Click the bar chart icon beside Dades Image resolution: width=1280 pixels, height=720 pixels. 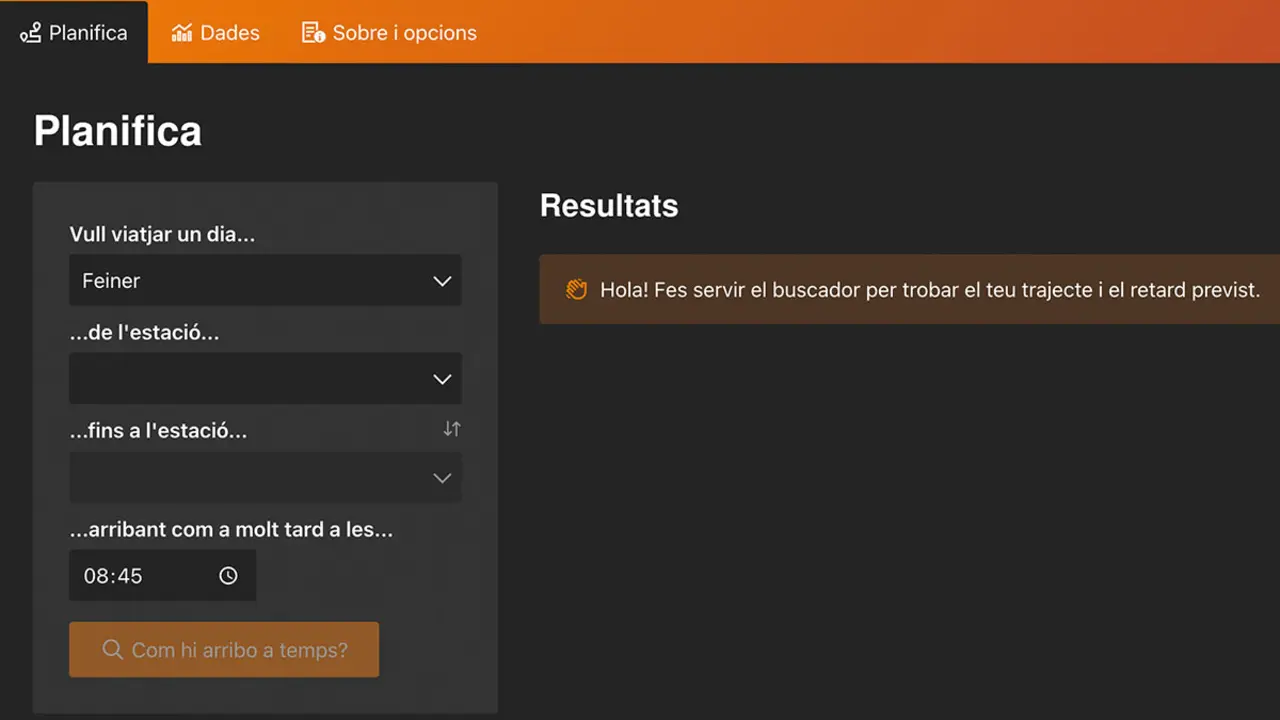point(182,33)
